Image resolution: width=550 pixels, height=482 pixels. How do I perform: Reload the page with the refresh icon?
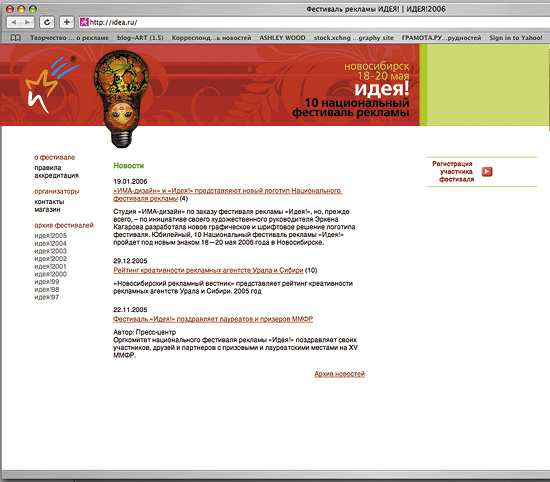pos(47,22)
